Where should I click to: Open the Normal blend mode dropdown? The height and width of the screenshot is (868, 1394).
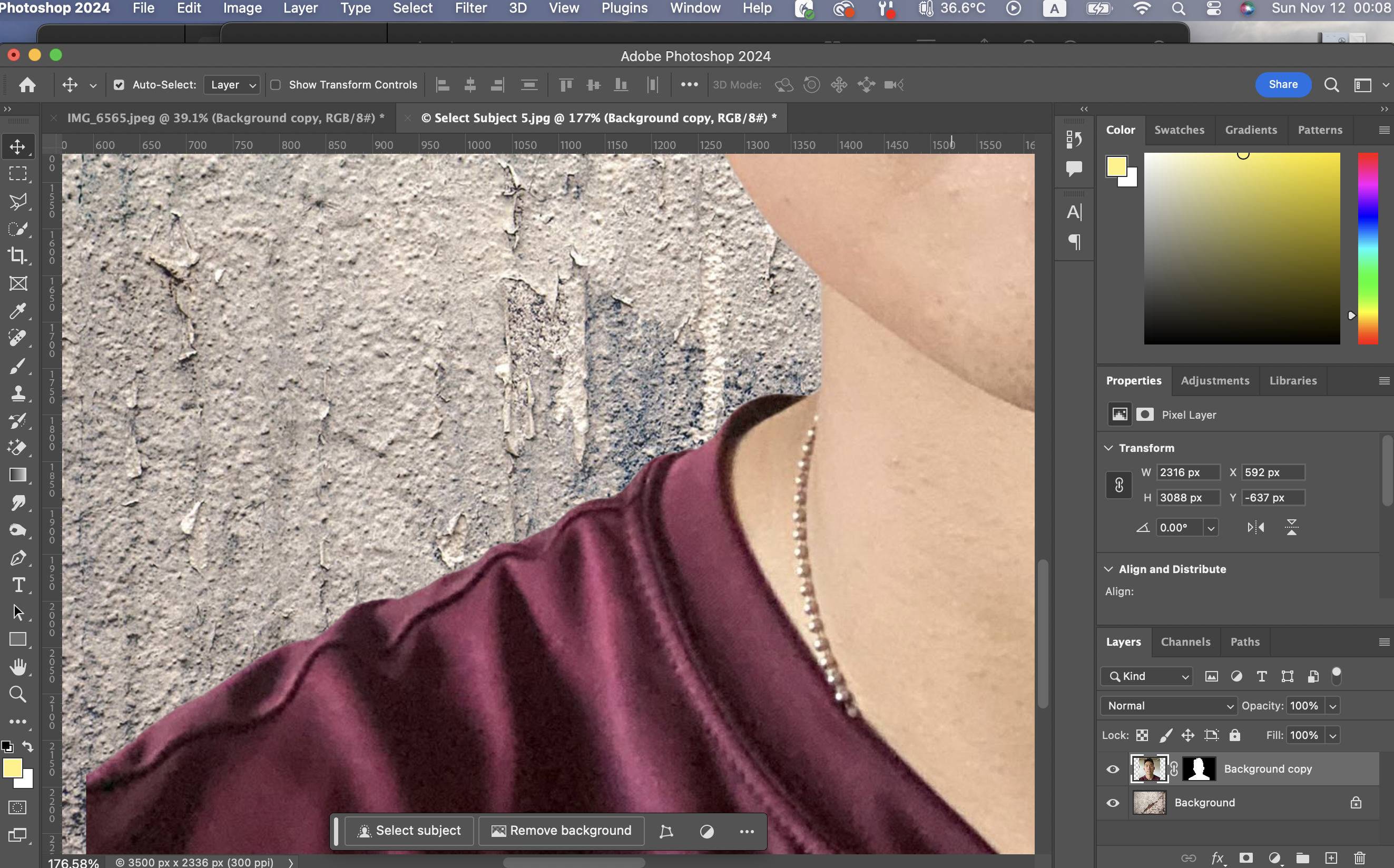(x=1169, y=706)
